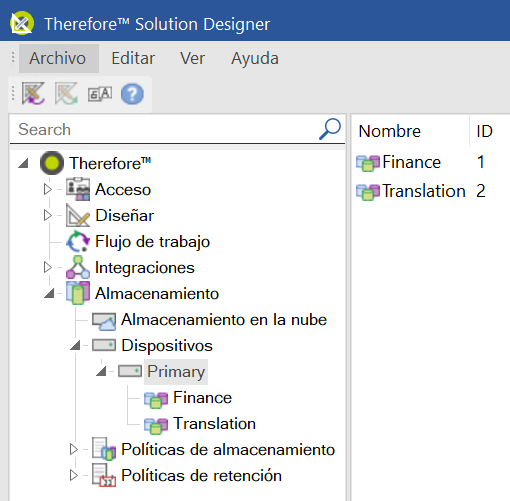Expand the Políticas de retención node

click(74, 475)
